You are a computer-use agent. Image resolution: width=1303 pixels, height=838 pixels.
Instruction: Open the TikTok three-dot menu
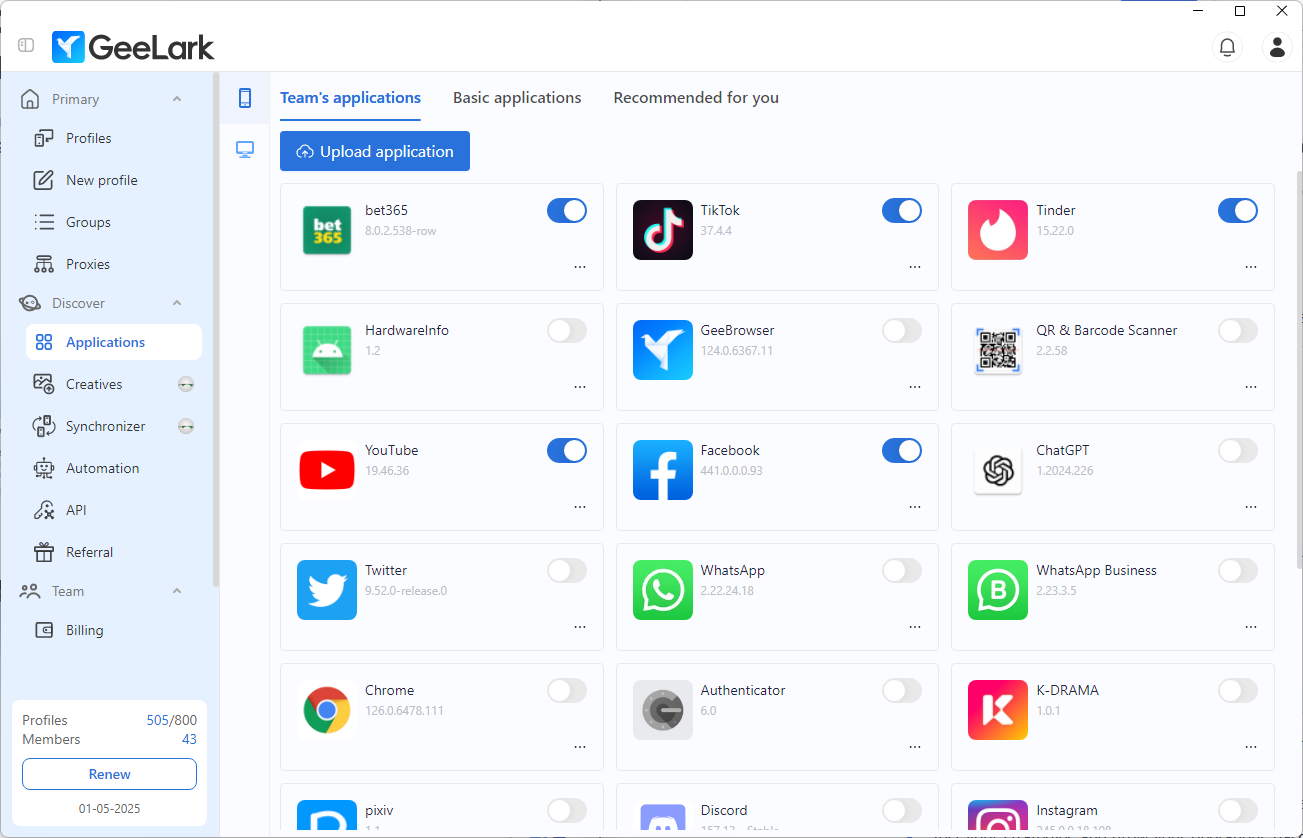pos(915,267)
